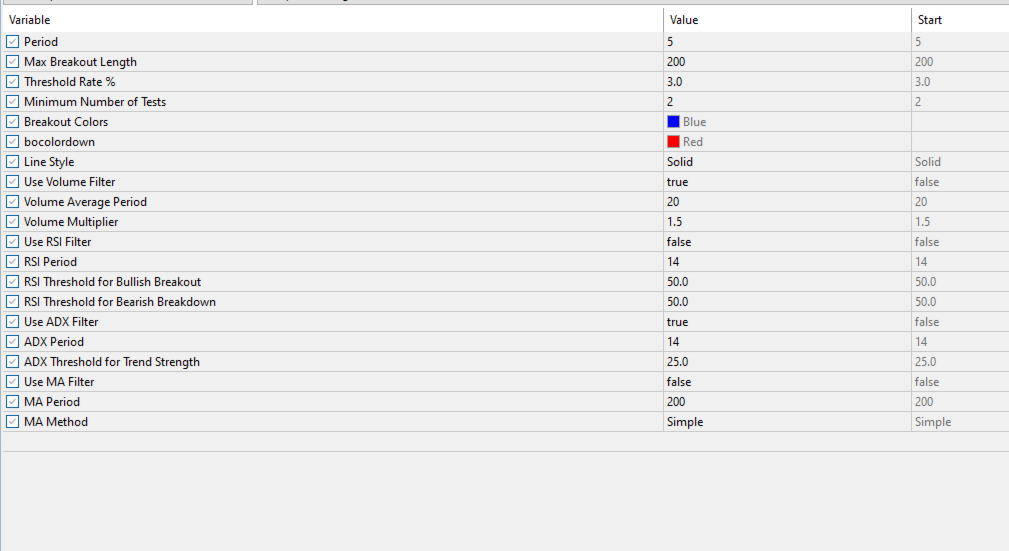Select the 'MA Method' variable name
The width and height of the screenshot is (1009, 551).
56,422
